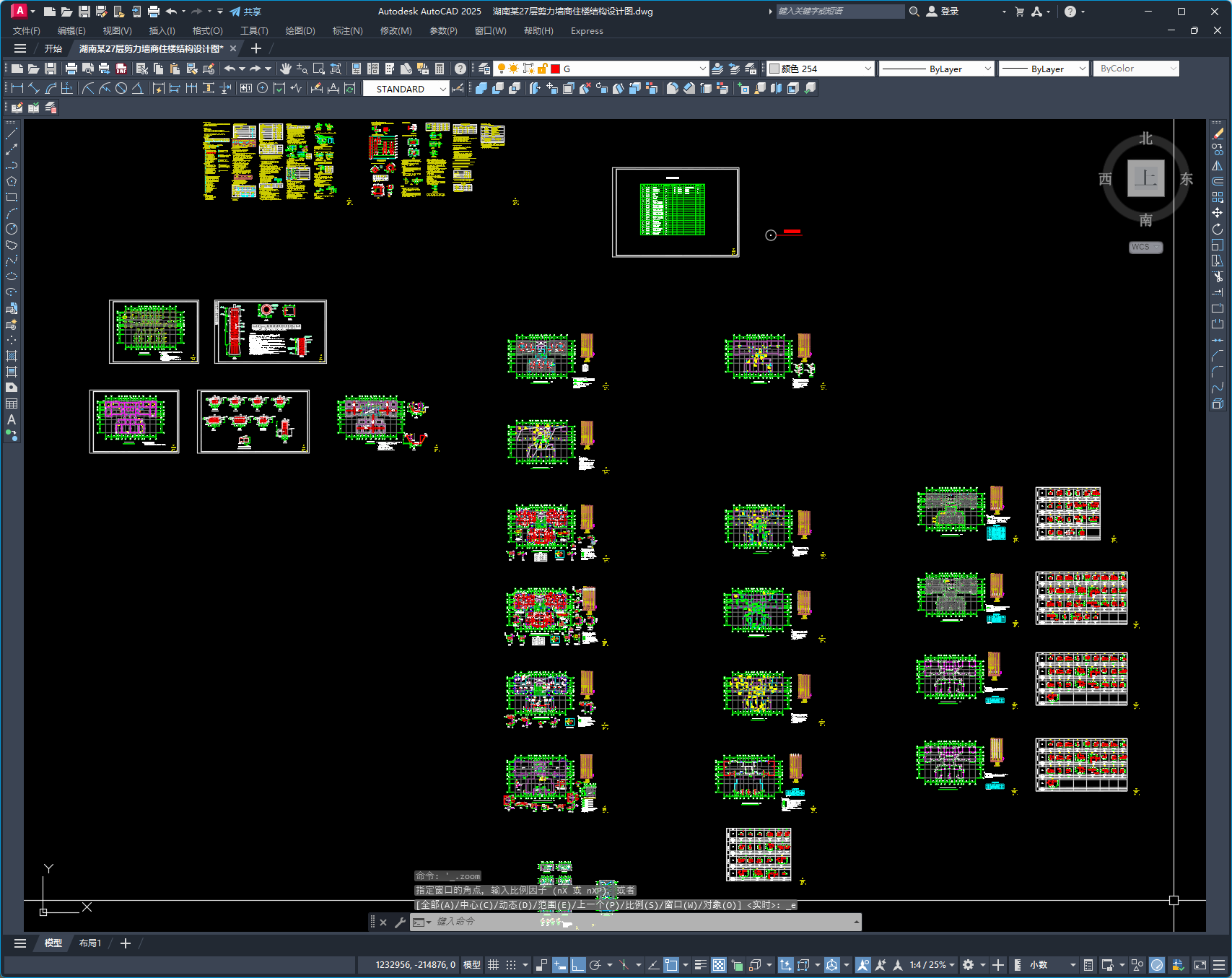The image size is (1232, 978).
Task: Switch to the 开始 start tab
Action: [53, 48]
